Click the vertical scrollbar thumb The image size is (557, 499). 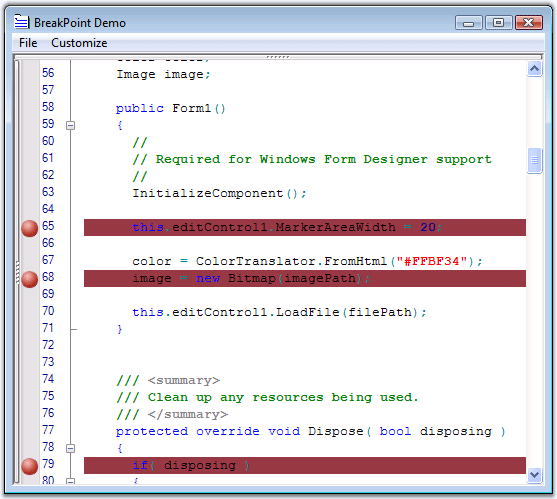click(x=535, y=161)
